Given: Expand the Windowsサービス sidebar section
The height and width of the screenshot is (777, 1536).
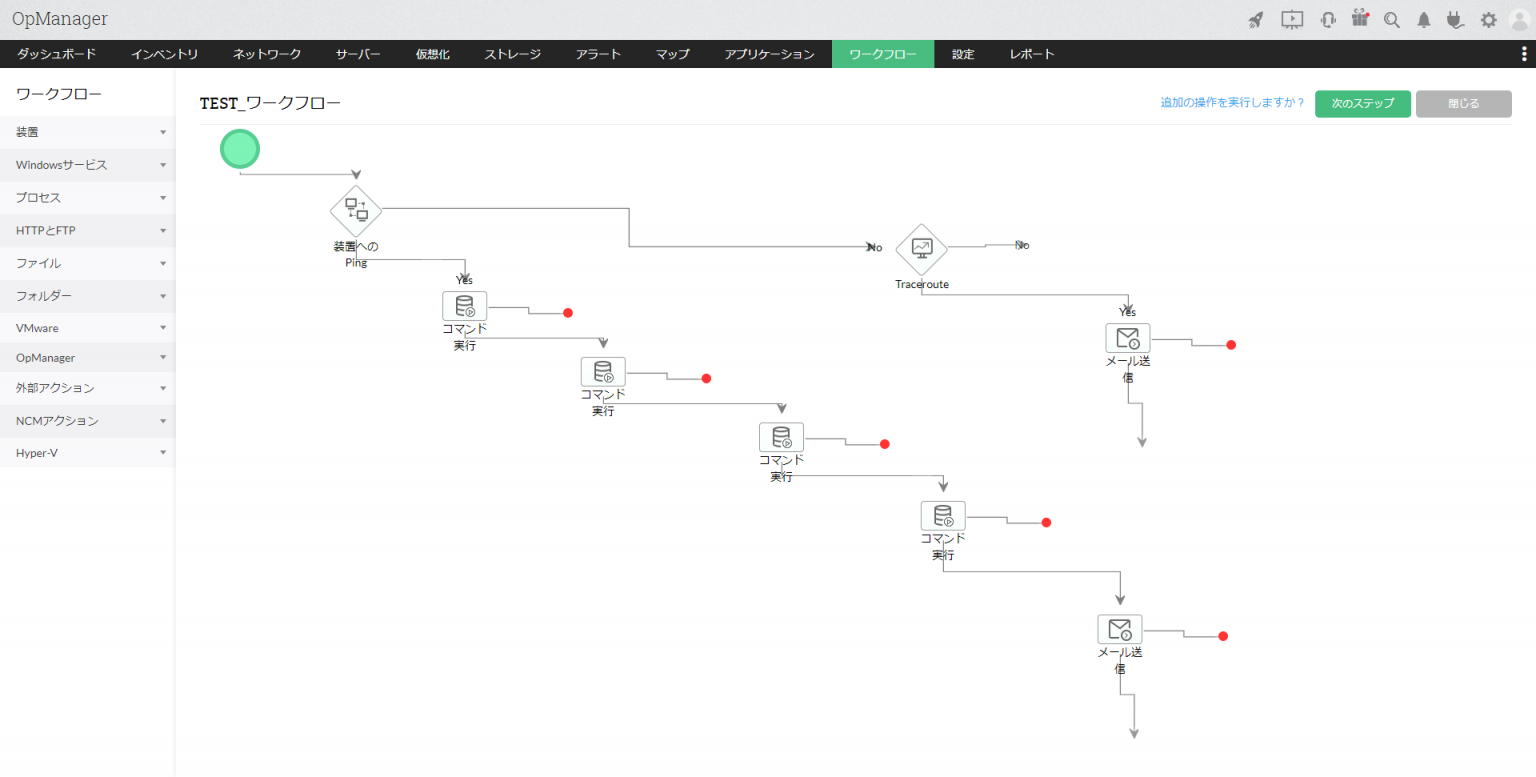Looking at the screenshot, I should click(88, 165).
